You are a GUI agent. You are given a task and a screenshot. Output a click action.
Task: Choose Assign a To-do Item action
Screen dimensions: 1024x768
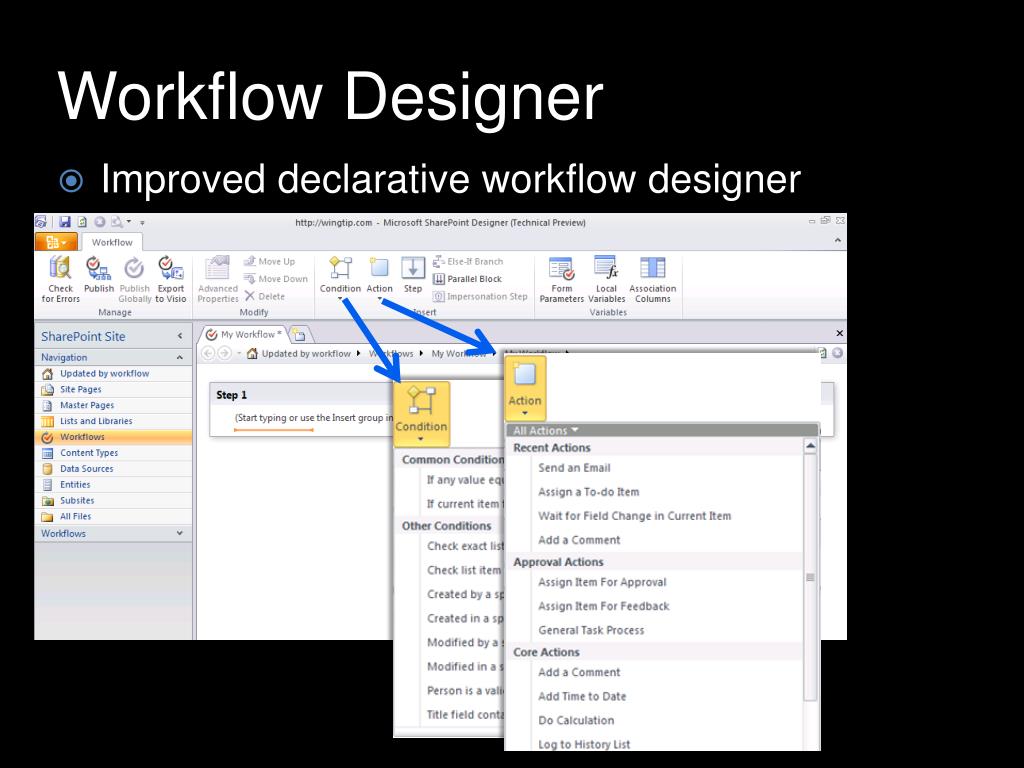point(588,492)
